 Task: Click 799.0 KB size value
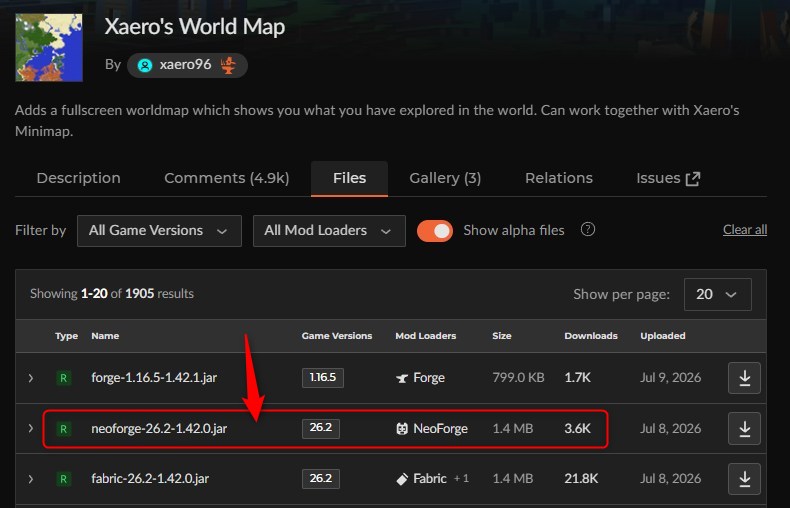[518, 378]
